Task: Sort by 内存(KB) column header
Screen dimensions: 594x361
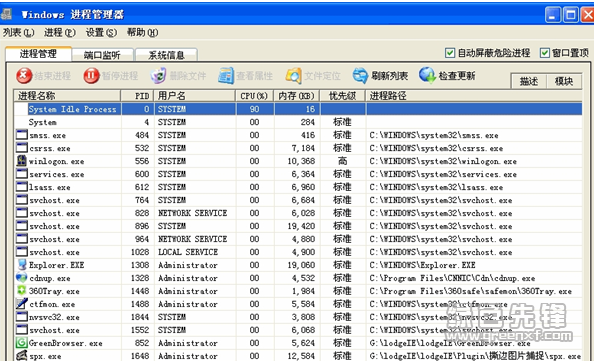Action: pos(297,96)
